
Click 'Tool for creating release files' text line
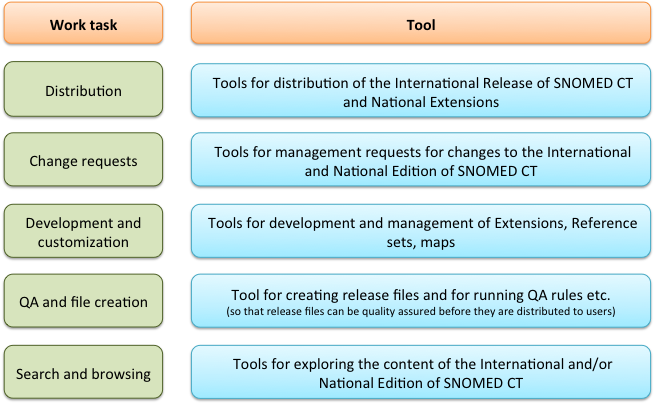(422, 295)
